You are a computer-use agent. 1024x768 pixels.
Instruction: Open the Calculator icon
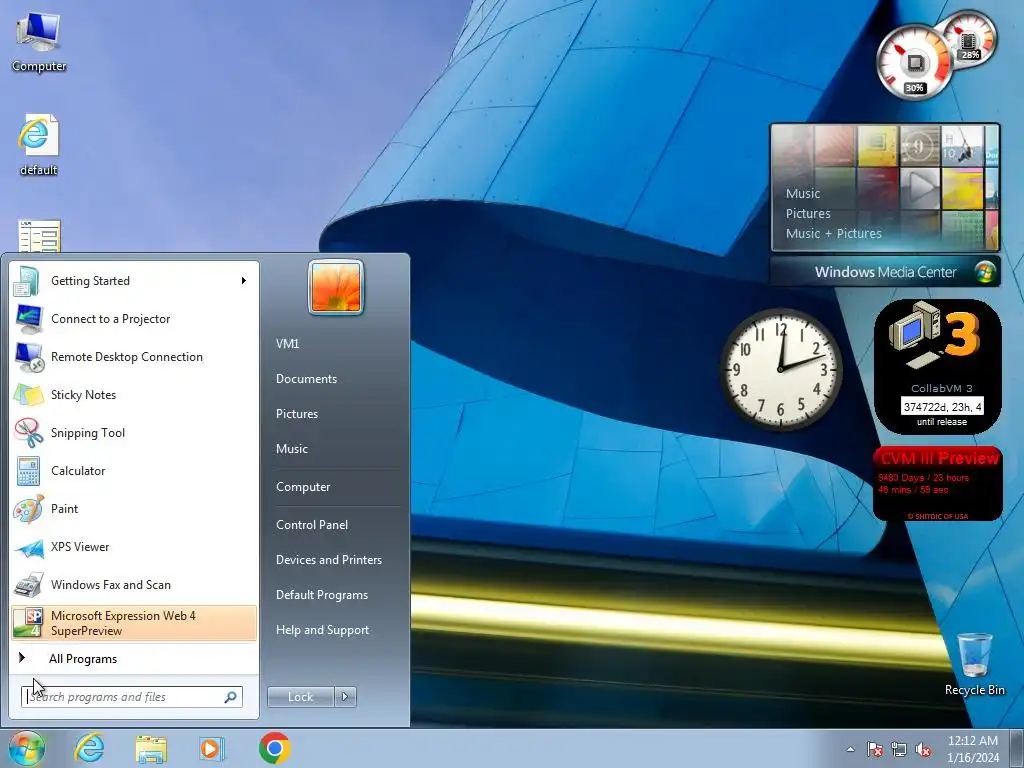28,471
